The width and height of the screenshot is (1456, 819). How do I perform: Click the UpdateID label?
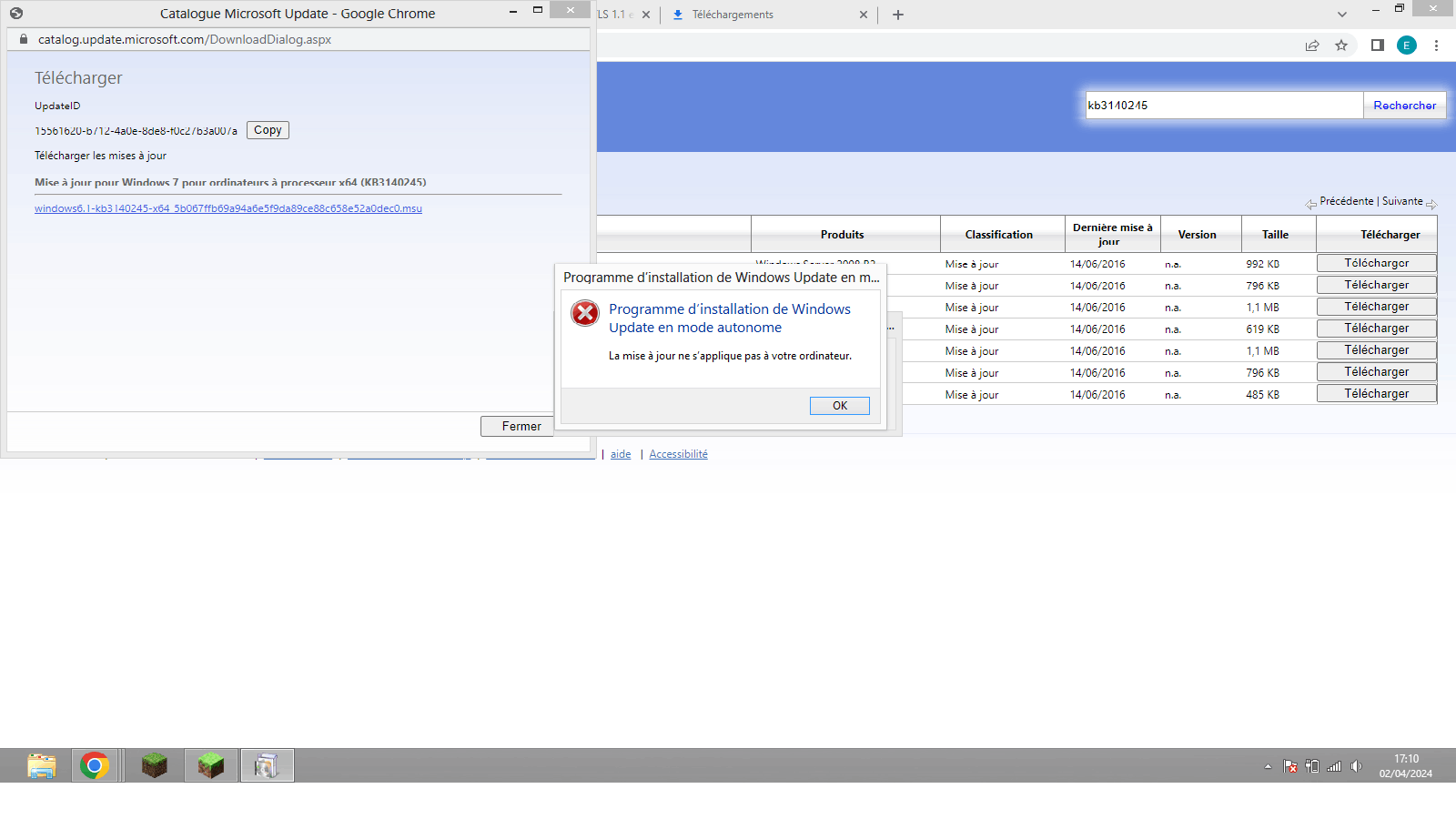[57, 106]
